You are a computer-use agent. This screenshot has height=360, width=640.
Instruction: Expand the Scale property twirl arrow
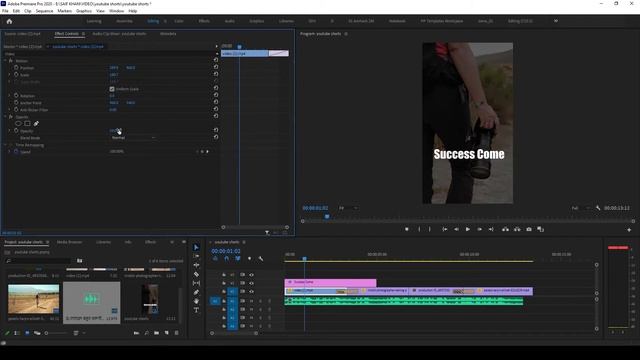click(x=10, y=75)
